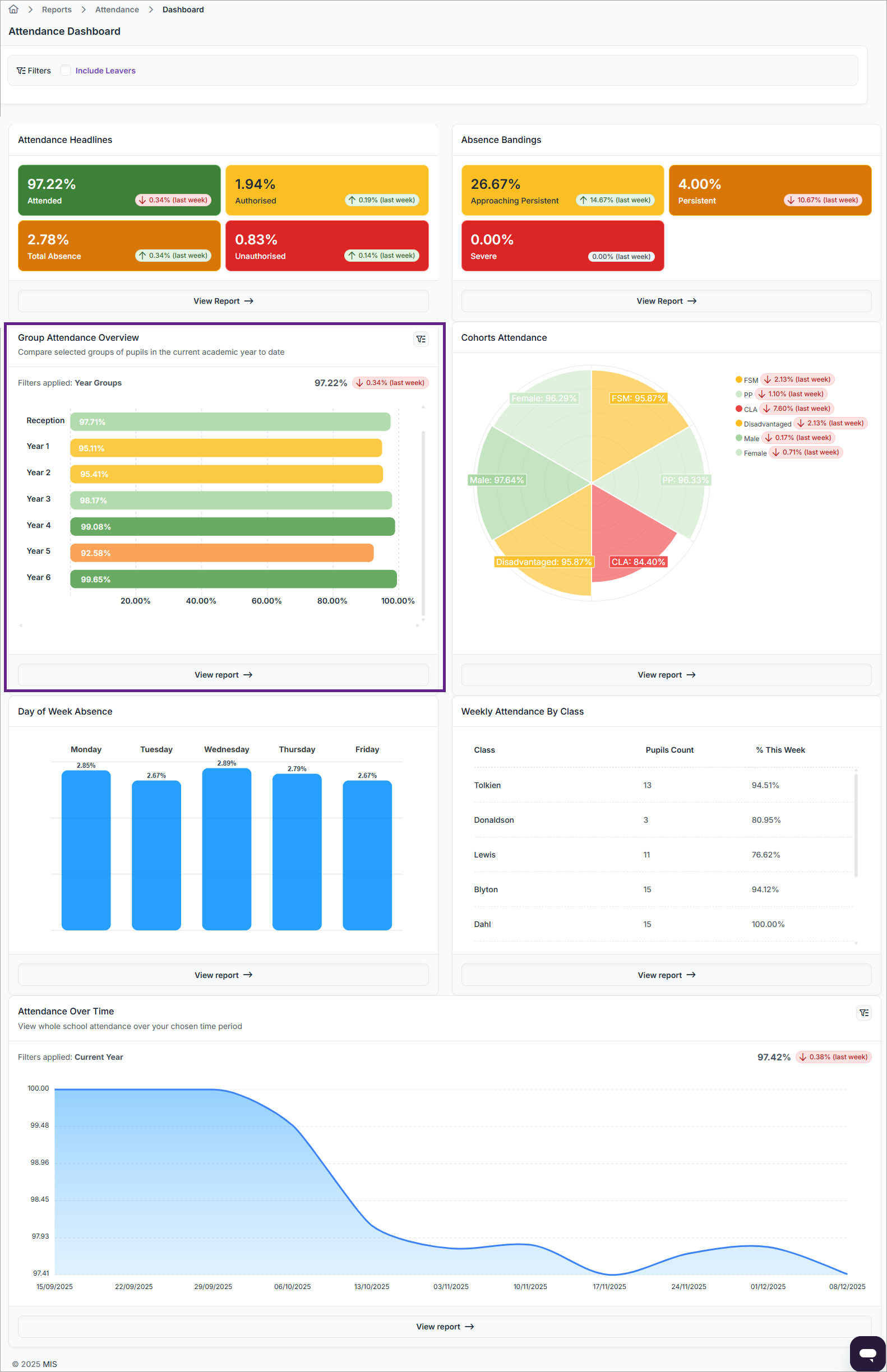Toggle Disadvantaged legend dot in Cohorts
887x1372 pixels.
coord(738,423)
